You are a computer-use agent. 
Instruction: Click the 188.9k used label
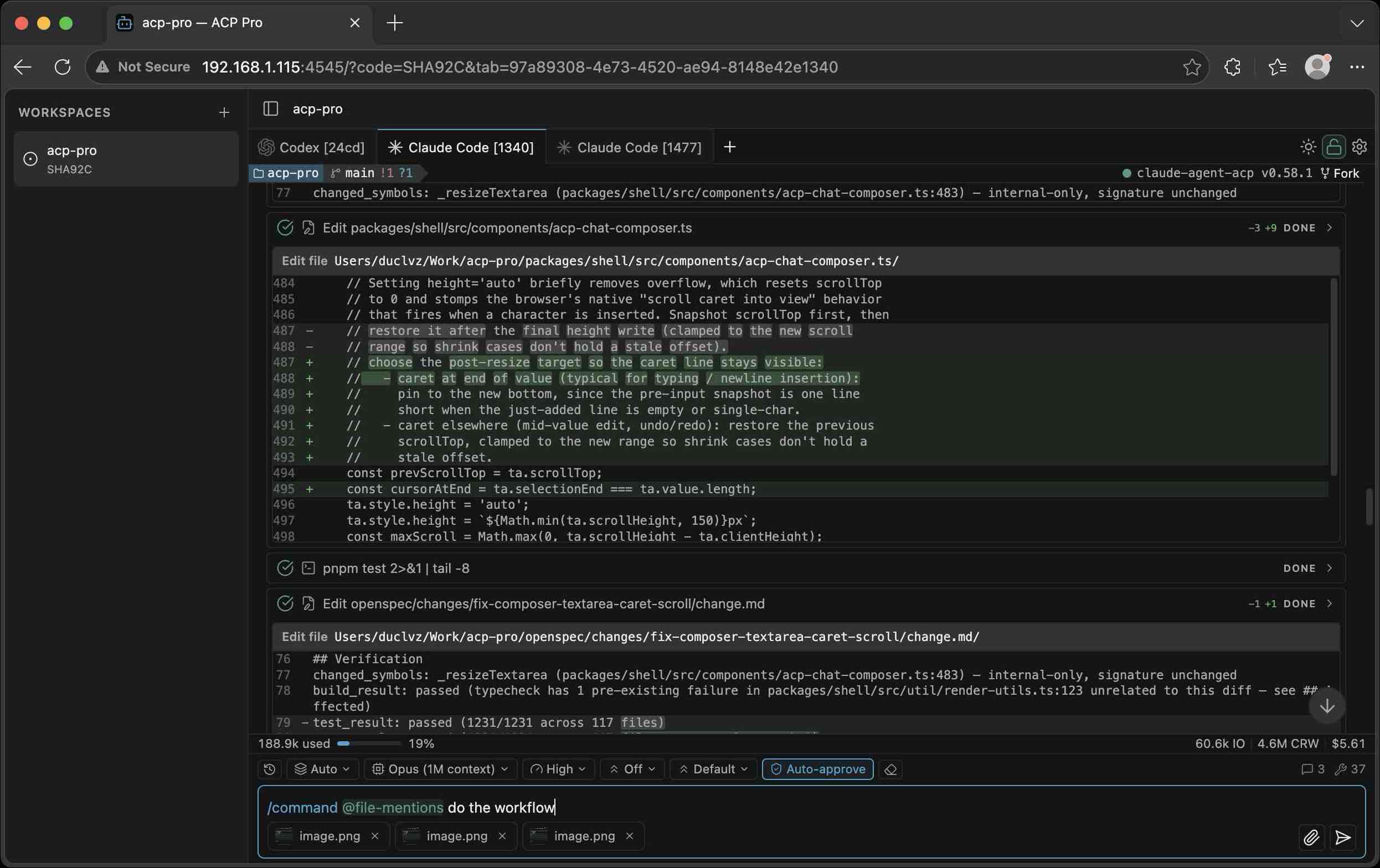coord(294,743)
